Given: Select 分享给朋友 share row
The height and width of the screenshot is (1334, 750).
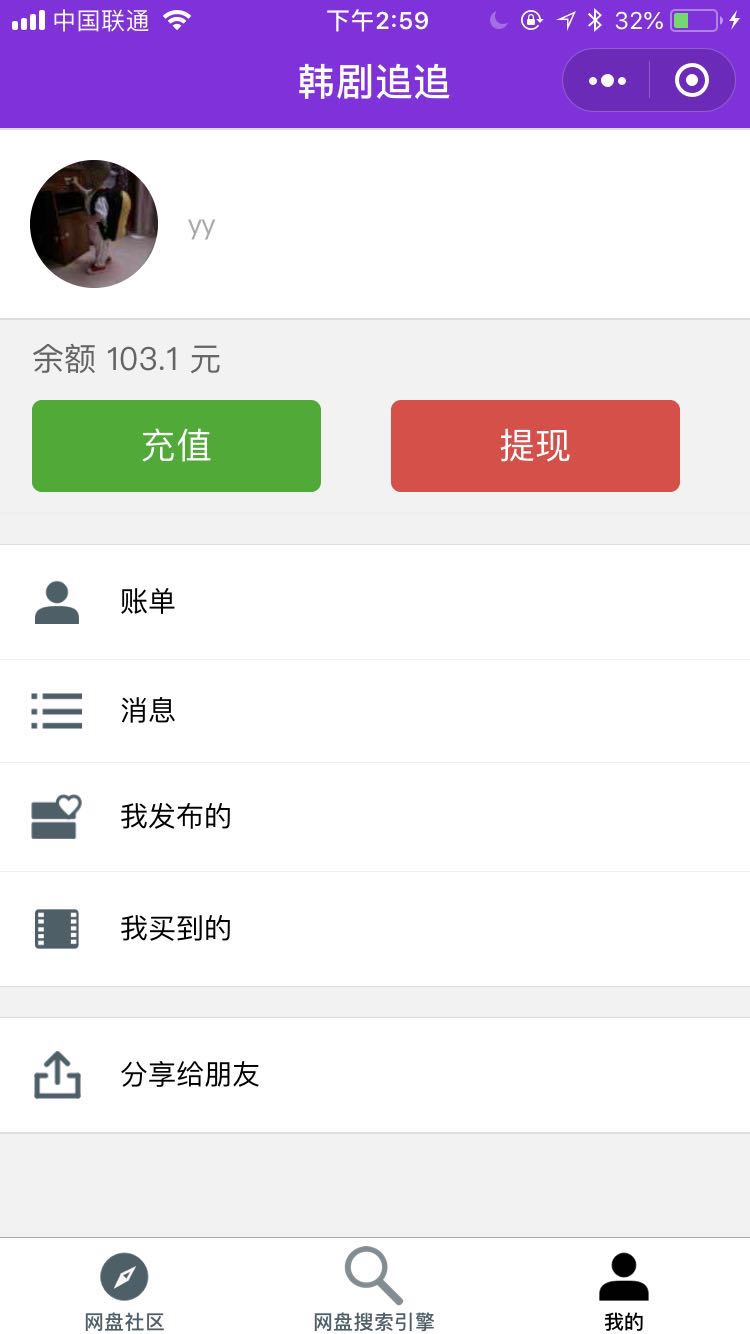Looking at the screenshot, I should pos(375,1075).
